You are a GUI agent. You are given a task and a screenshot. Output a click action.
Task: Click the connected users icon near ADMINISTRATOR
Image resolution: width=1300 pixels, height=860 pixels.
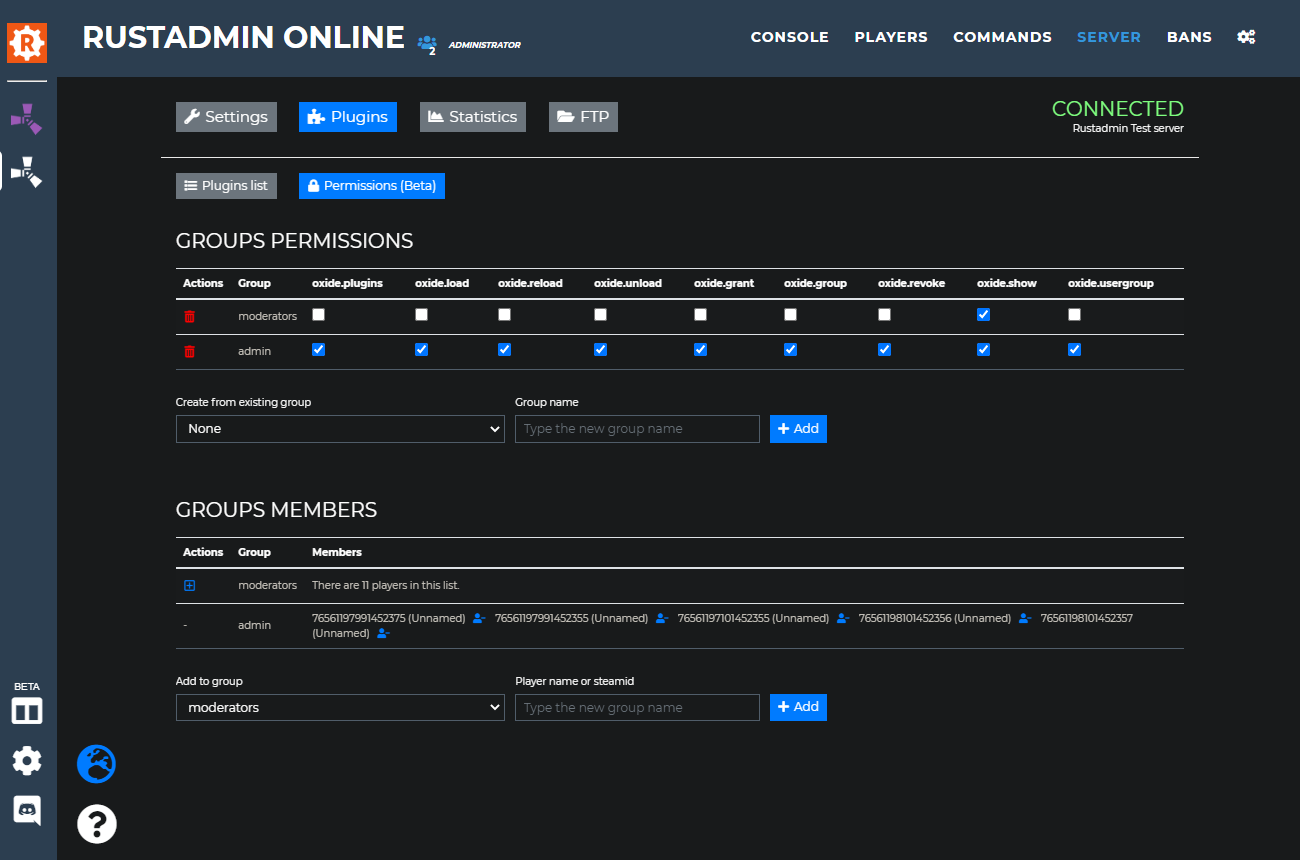427,44
